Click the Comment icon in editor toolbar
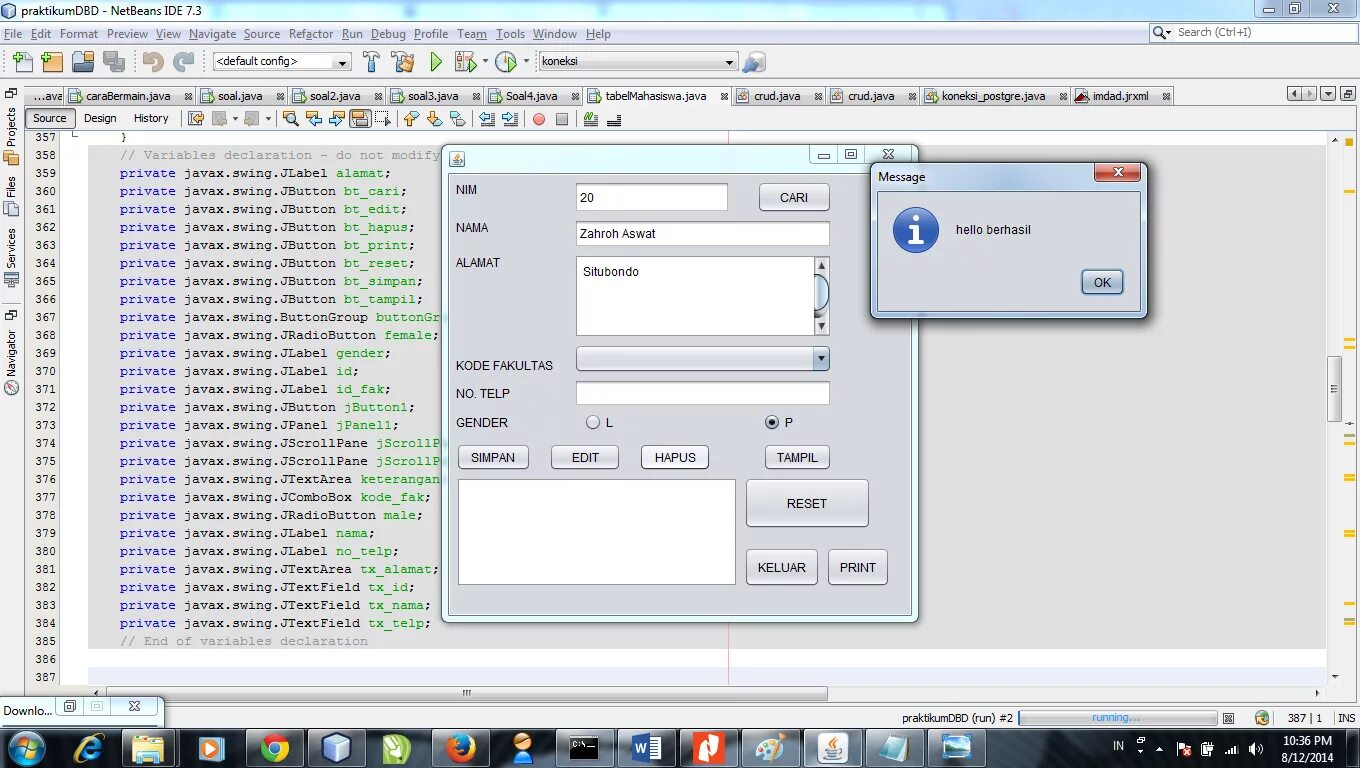This screenshot has width=1360, height=768. (x=590, y=118)
